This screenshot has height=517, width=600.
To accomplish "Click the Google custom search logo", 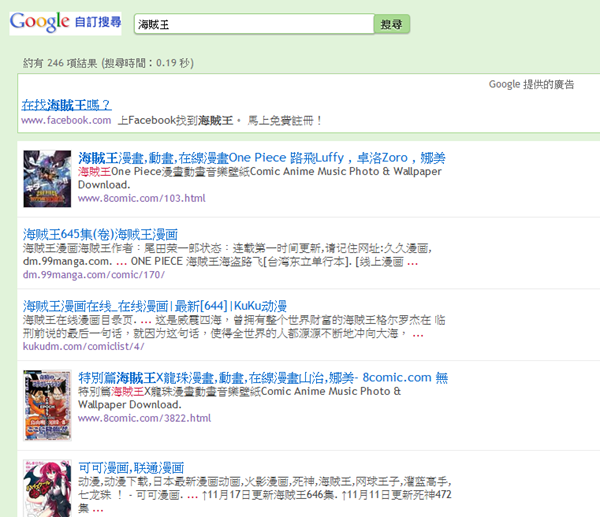I will click(65, 23).
